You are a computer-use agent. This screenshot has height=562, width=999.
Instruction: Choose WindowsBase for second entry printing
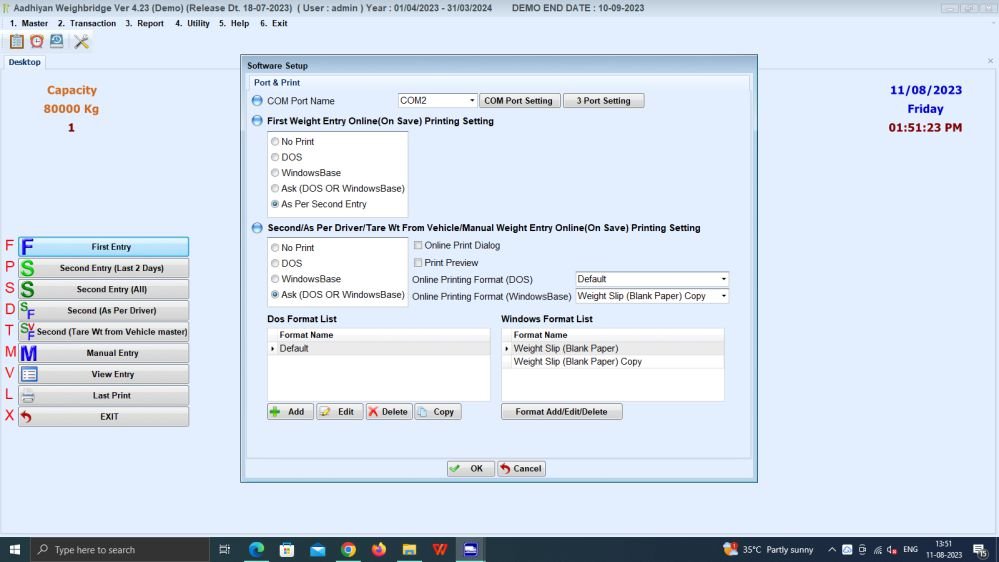tap(275, 279)
